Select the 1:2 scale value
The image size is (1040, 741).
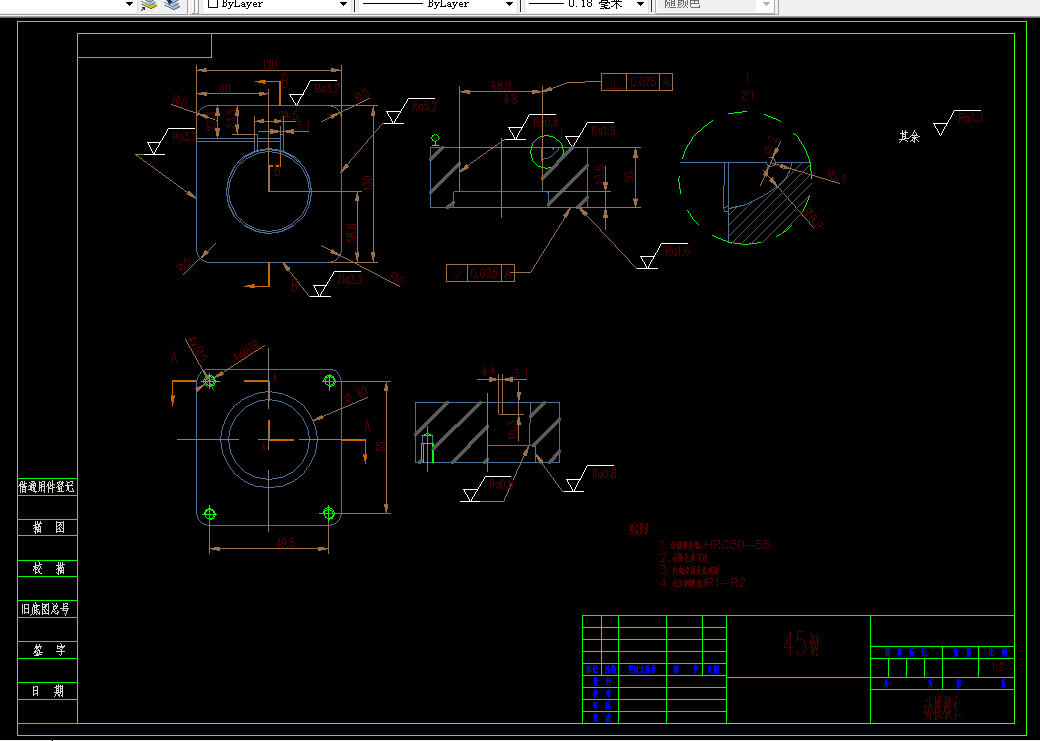point(997,667)
